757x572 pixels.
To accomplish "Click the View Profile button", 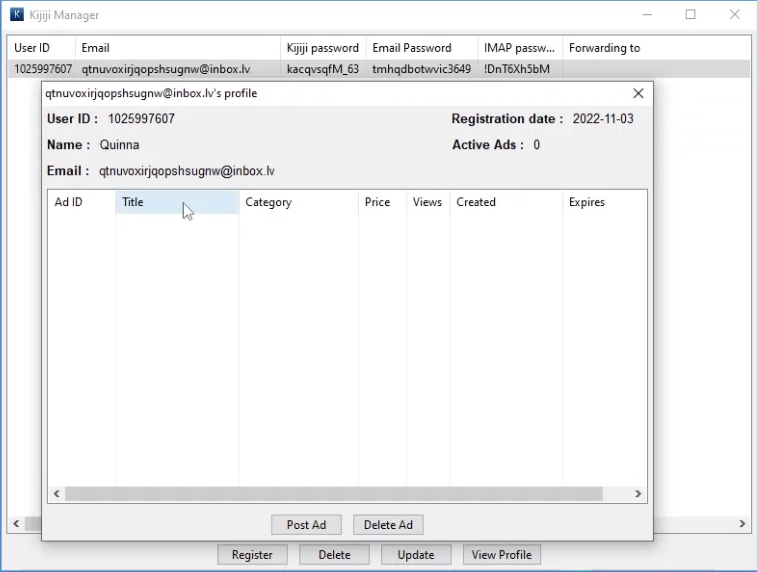I will (502, 555).
